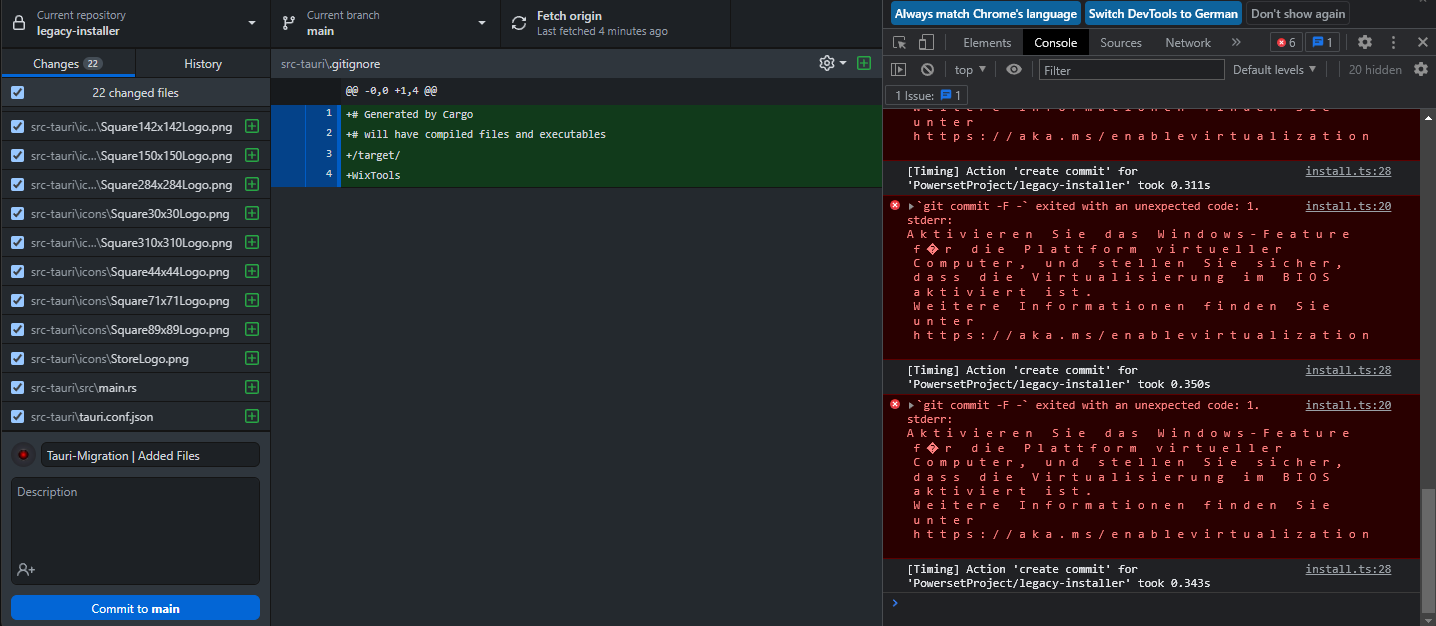Toggle DevTools device toolbar icon
This screenshot has width=1436, height=626.
click(926, 42)
